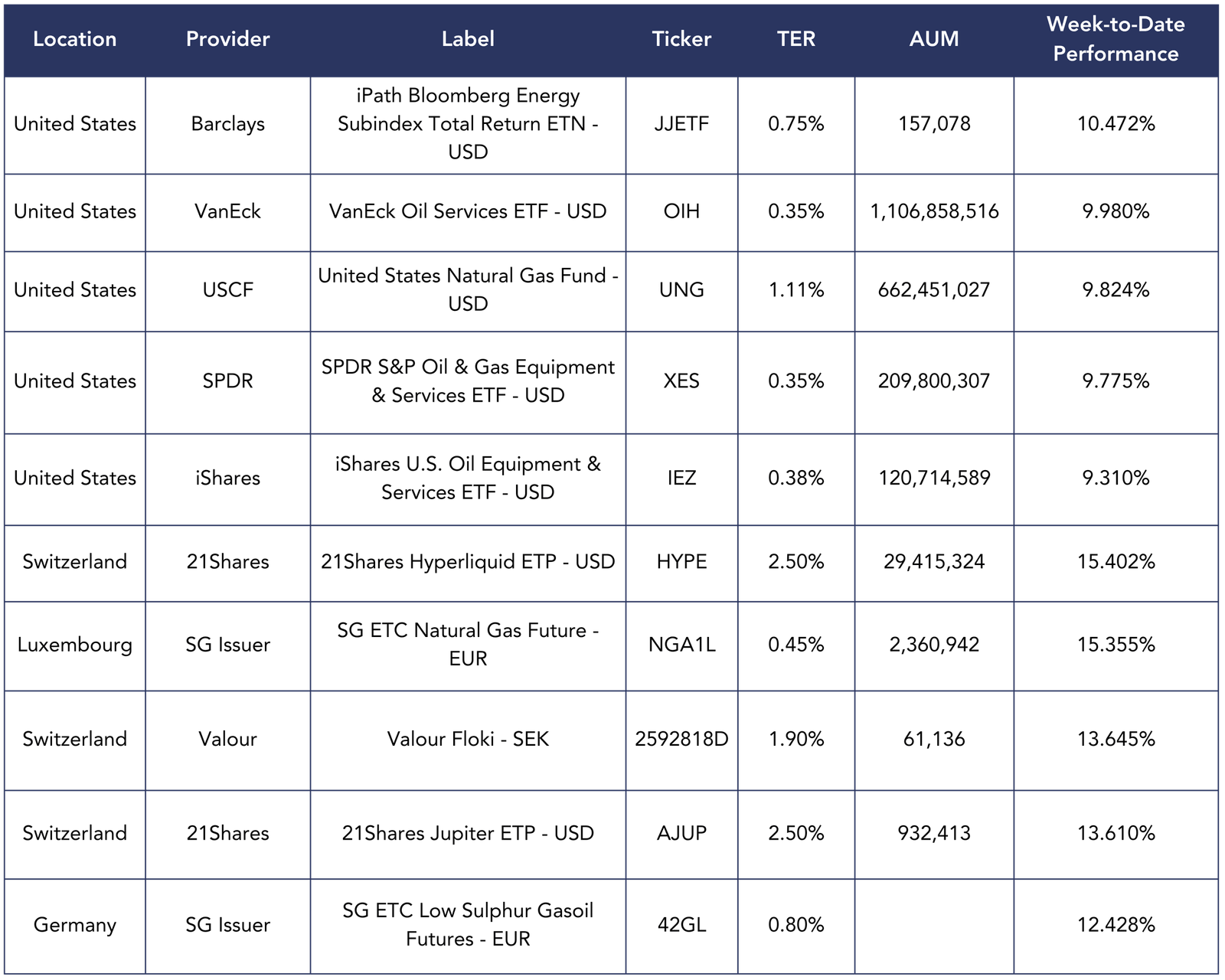Viewport: 1225px width, 980px height.
Task: Click the TER column header
Action: coord(795,39)
